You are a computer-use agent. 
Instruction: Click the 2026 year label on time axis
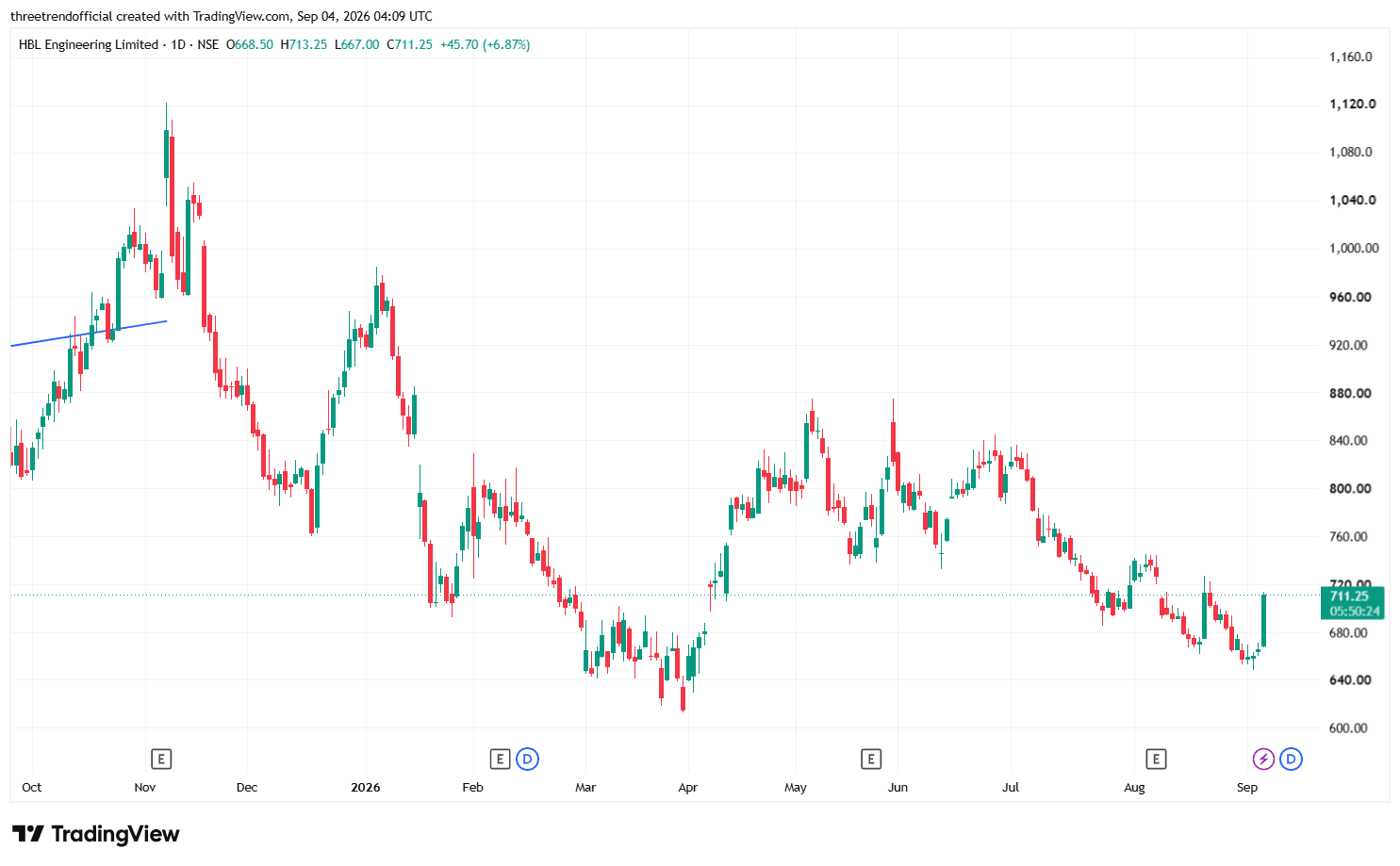coord(366,787)
